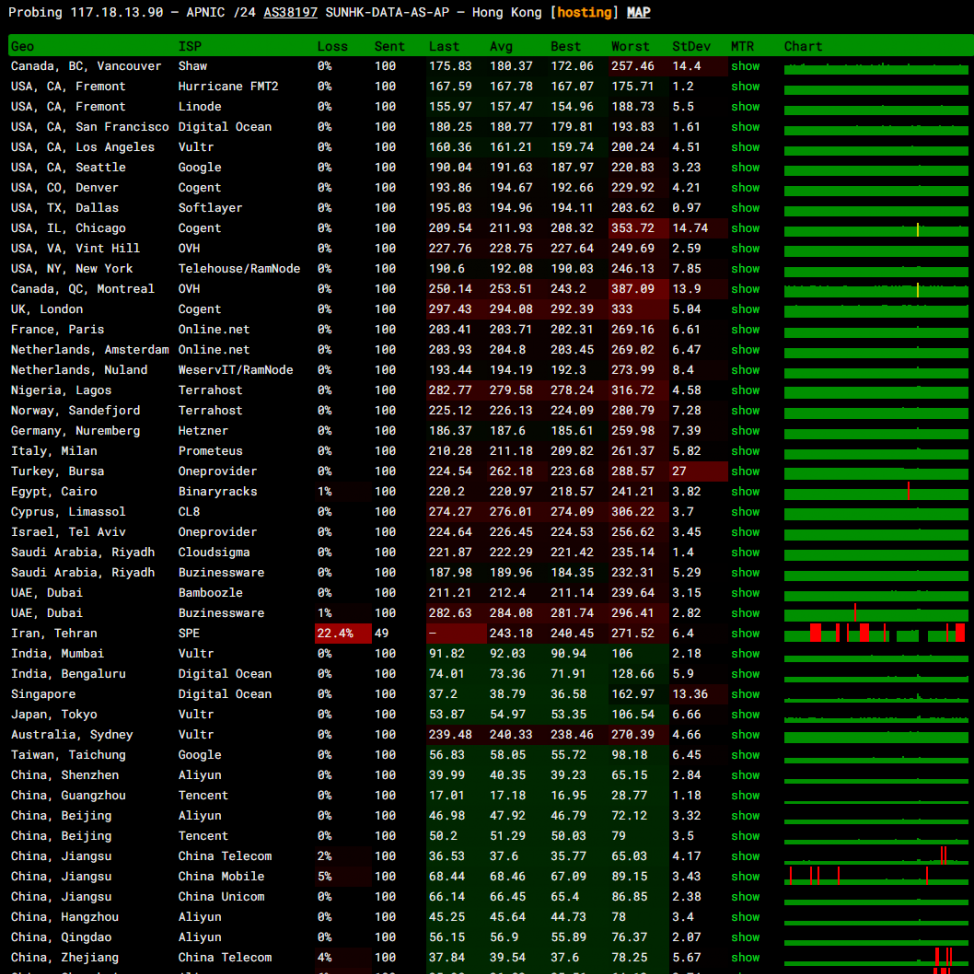
Task: Click the chart for Canada, QC, Montreal
Action: [x=875, y=290]
